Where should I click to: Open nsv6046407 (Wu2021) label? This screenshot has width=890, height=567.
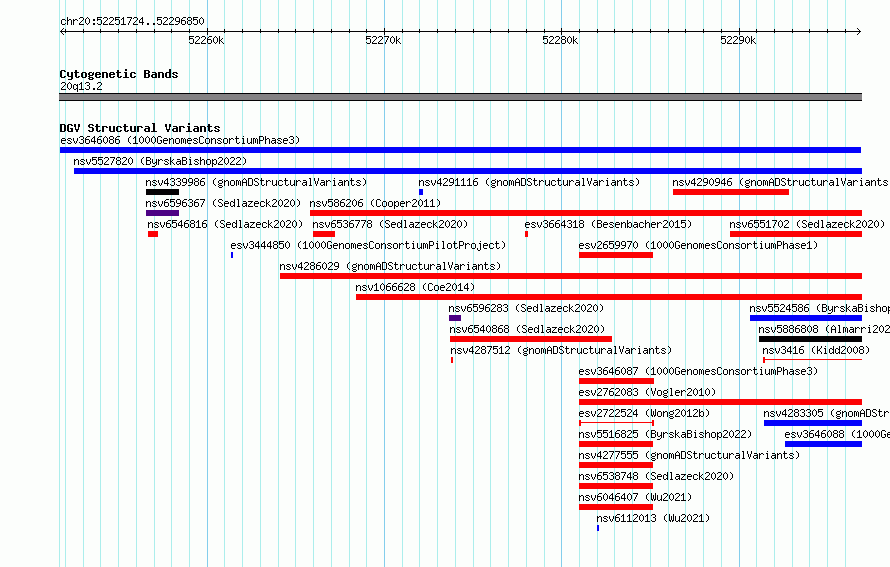(636, 497)
